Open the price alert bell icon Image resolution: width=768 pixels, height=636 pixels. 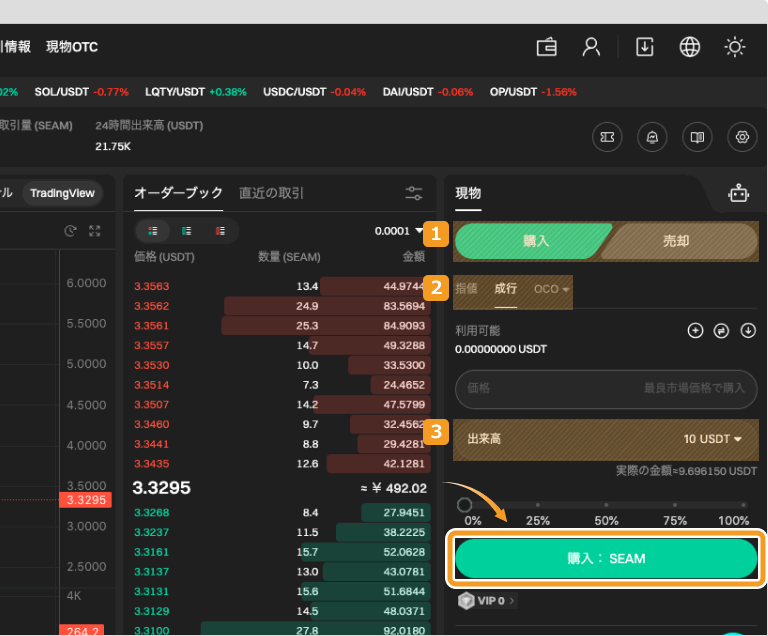click(652, 137)
